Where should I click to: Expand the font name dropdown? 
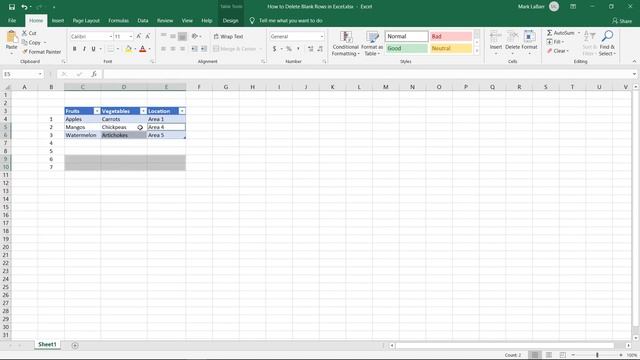[111, 37]
